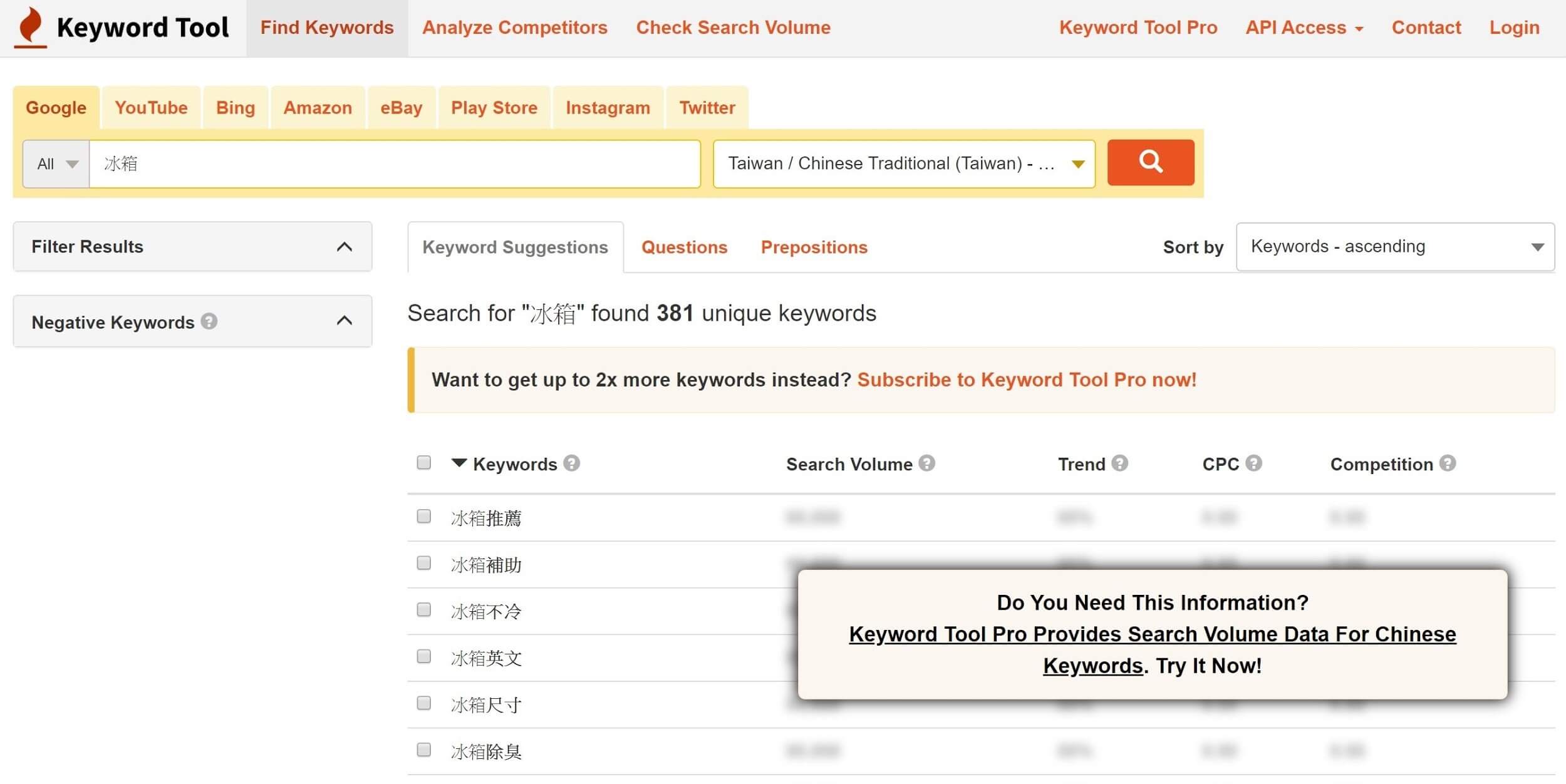Image resolution: width=1566 pixels, height=784 pixels.
Task: Click the keyword search input field
Action: (395, 164)
